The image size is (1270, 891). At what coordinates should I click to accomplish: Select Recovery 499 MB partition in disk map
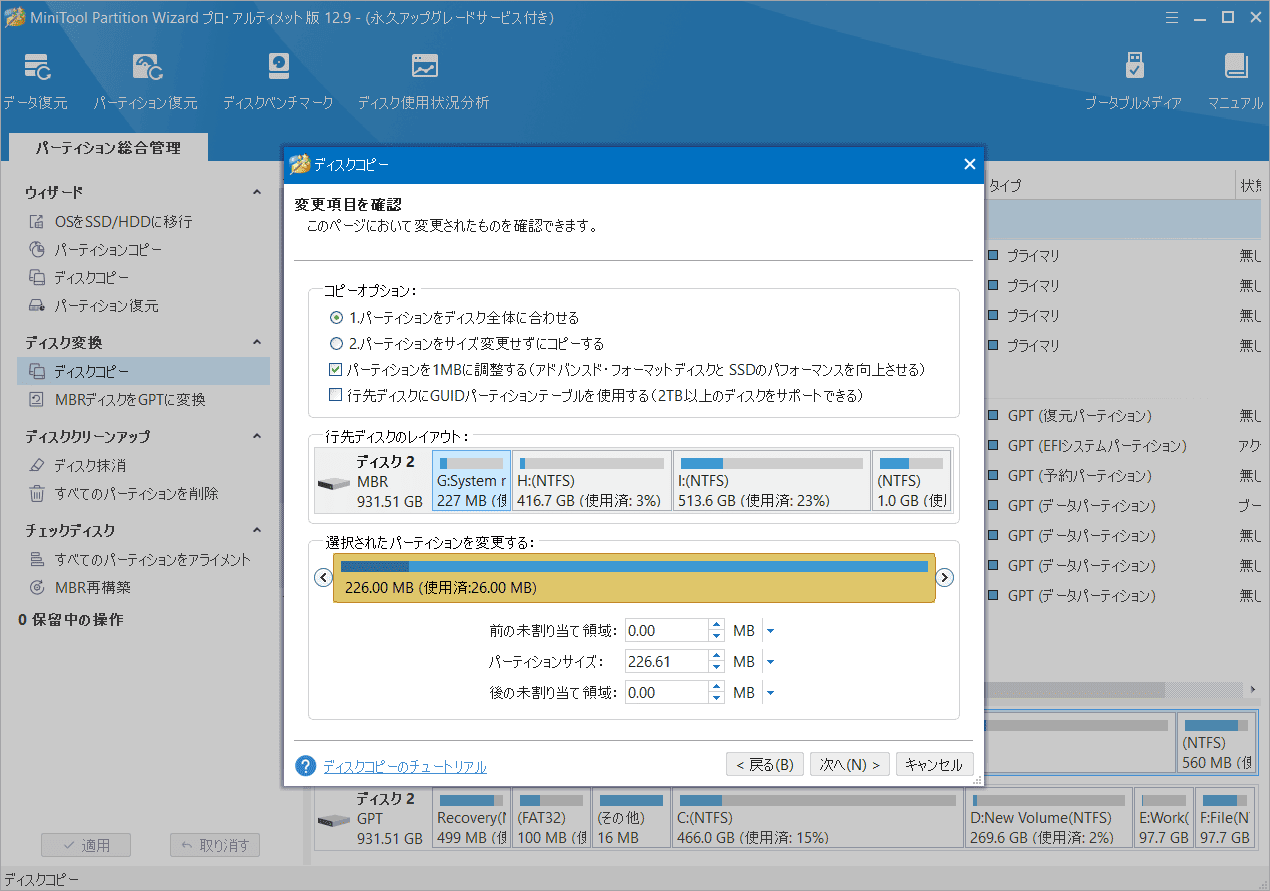(x=471, y=818)
